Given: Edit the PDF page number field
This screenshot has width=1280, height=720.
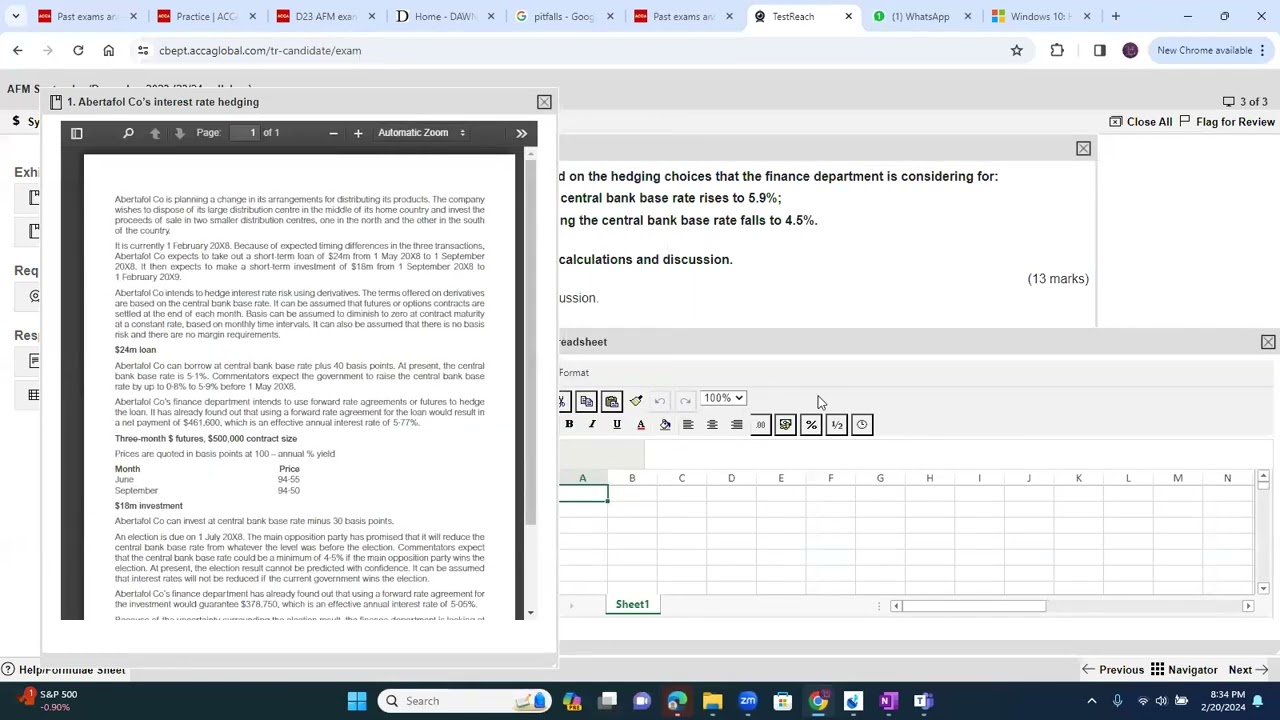Looking at the screenshot, I should click(x=244, y=133).
